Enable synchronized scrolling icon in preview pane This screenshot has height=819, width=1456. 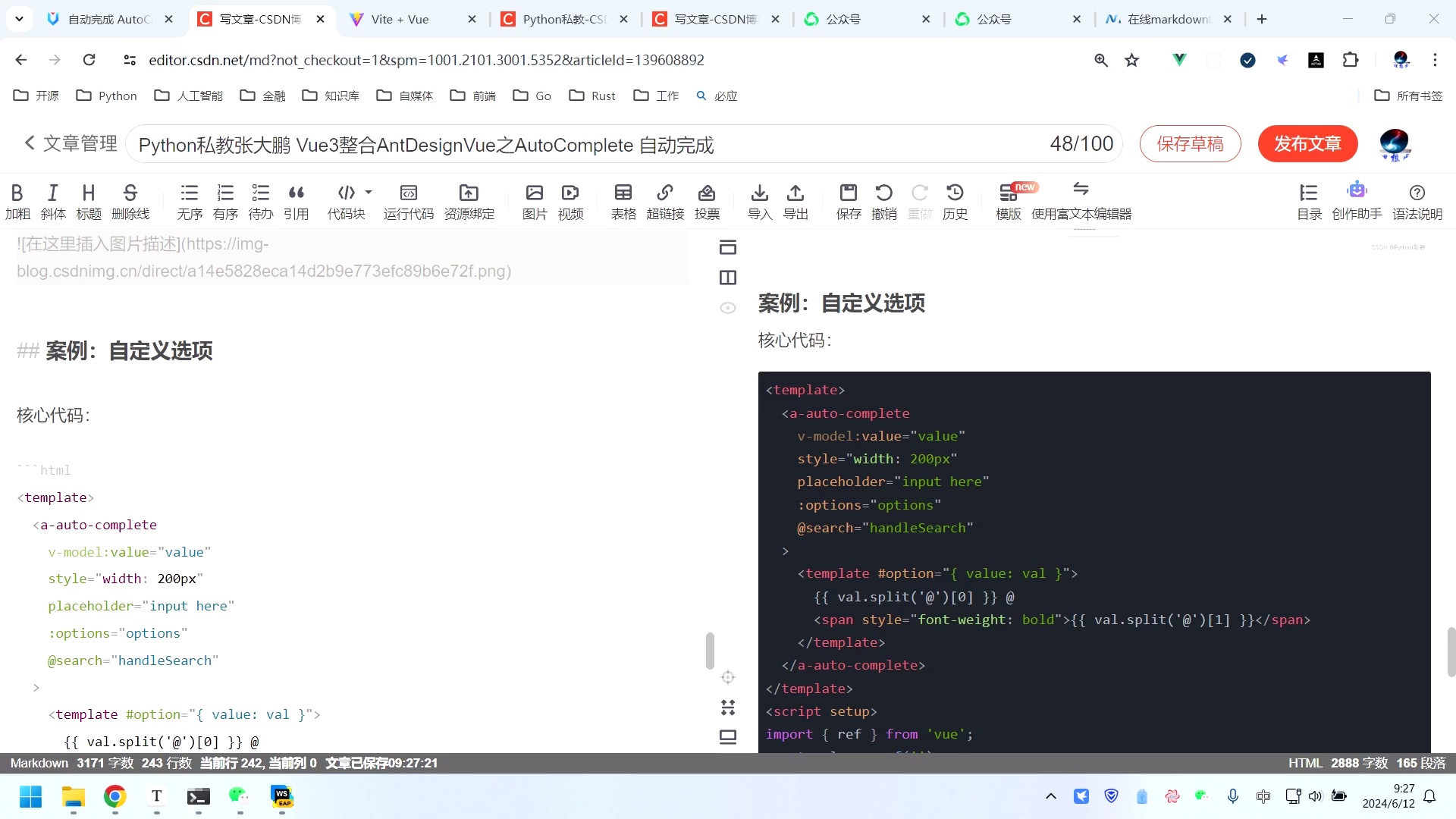[x=728, y=677]
